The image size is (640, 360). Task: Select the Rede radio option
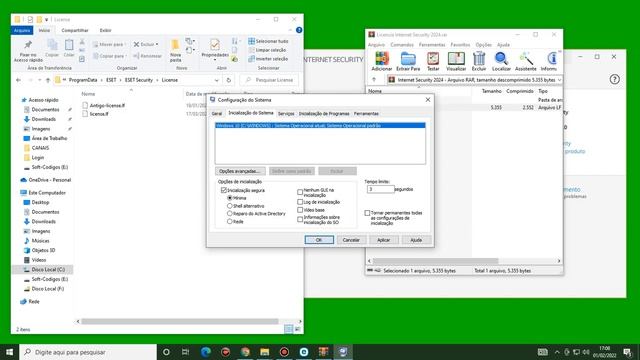pyautogui.click(x=229, y=221)
